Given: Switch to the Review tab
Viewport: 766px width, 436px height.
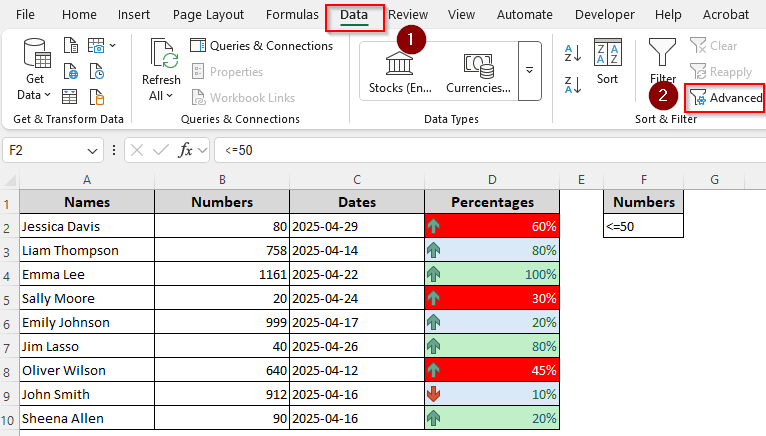Looking at the screenshot, I should pos(408,15).
